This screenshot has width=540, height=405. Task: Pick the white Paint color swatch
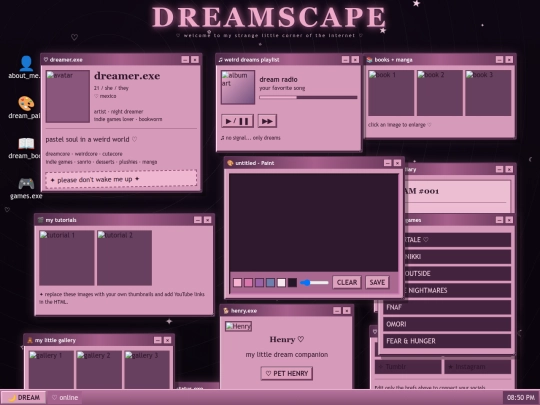pos(281,283)
